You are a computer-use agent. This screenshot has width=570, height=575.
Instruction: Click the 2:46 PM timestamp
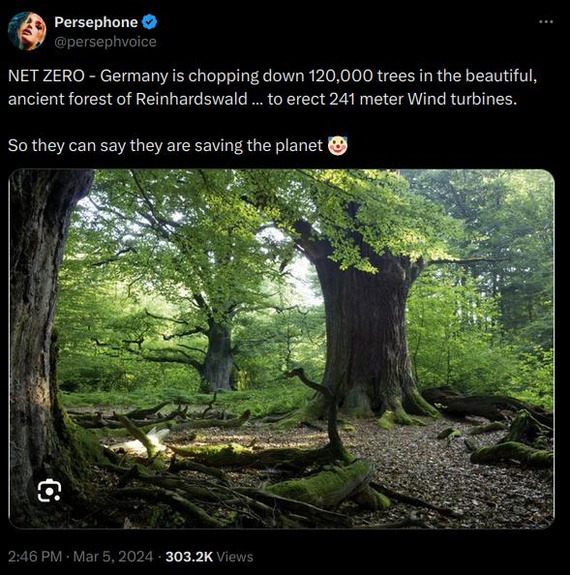click(35, 556)
